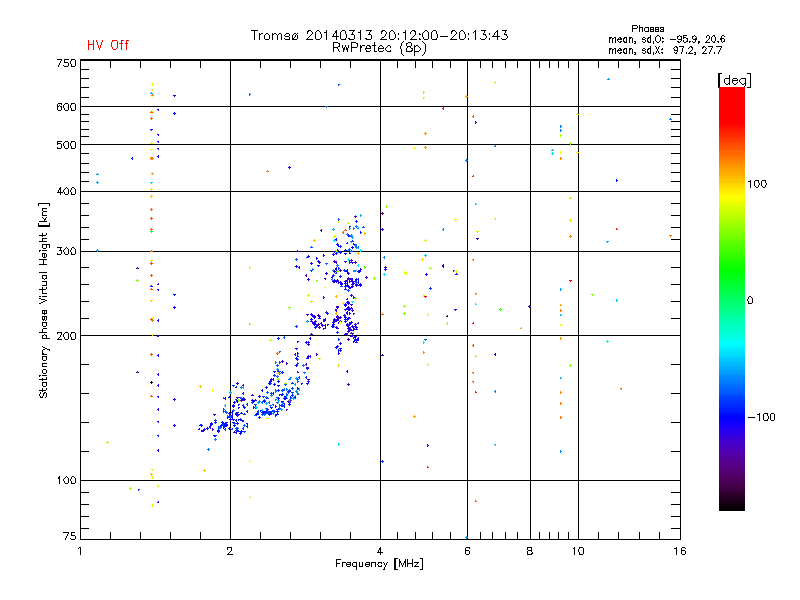
Task: Click the 'RwPretec (8p)' subtitle
Action: point(379,48)
